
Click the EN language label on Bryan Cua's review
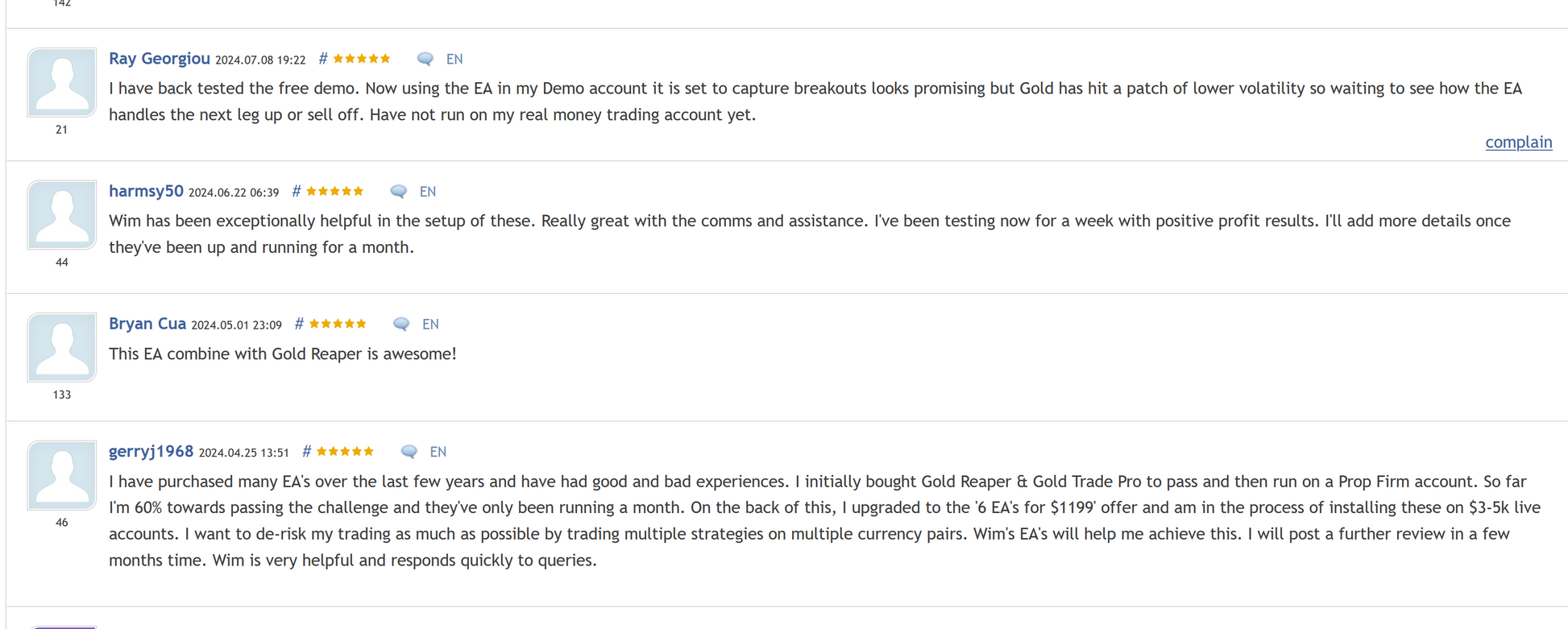pos(430,324)
